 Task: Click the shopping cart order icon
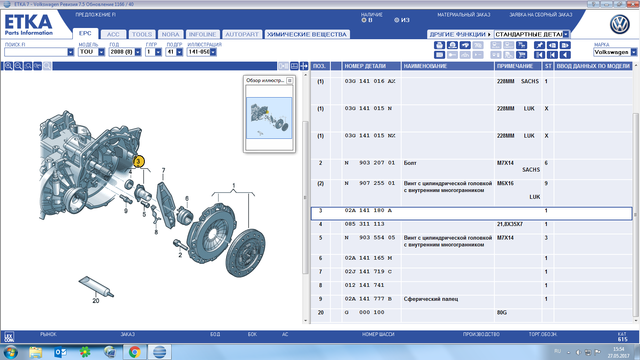(521, 55)
